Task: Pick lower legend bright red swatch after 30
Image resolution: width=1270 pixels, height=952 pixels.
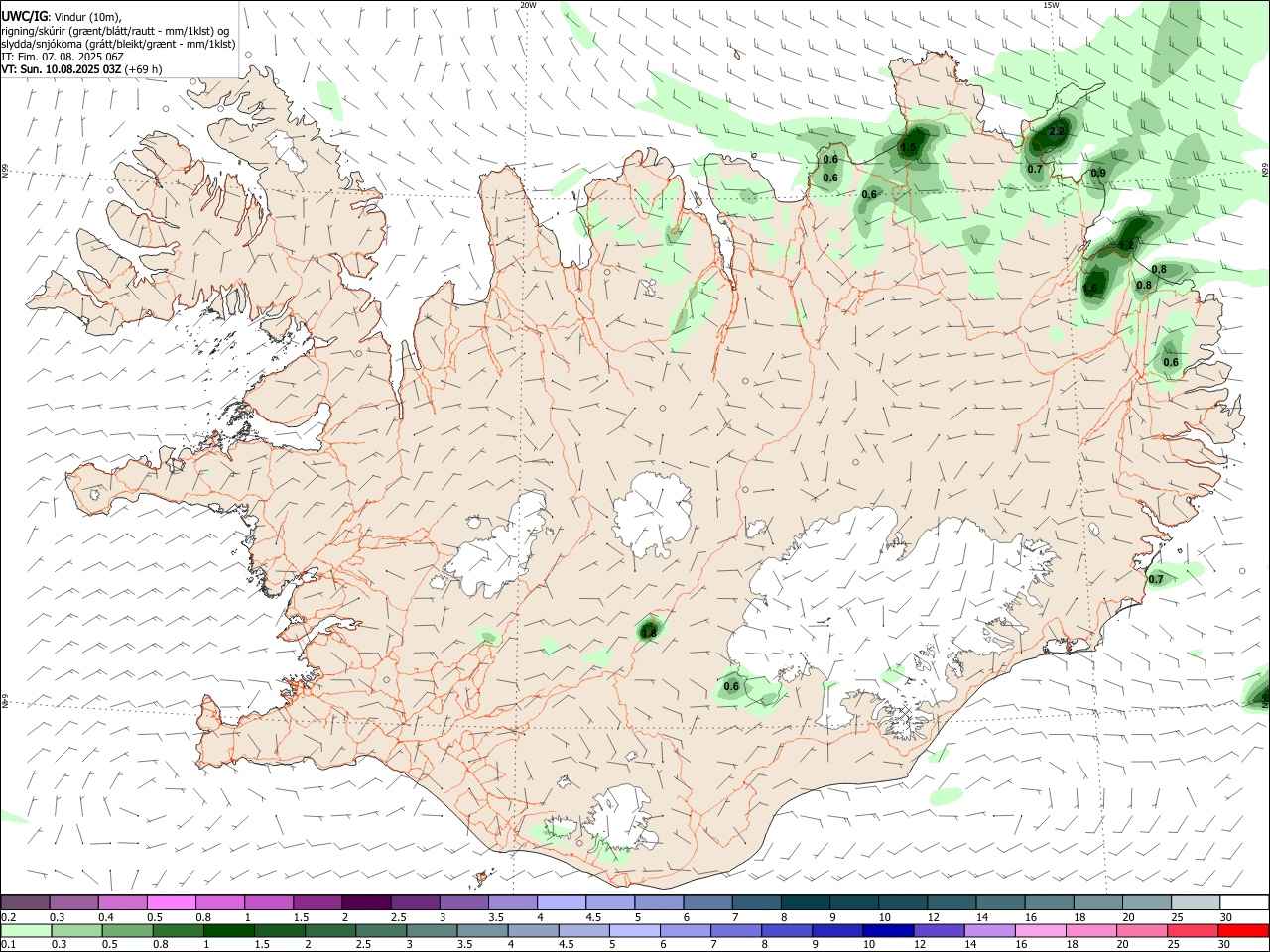Action: [x=1243, y=931]
